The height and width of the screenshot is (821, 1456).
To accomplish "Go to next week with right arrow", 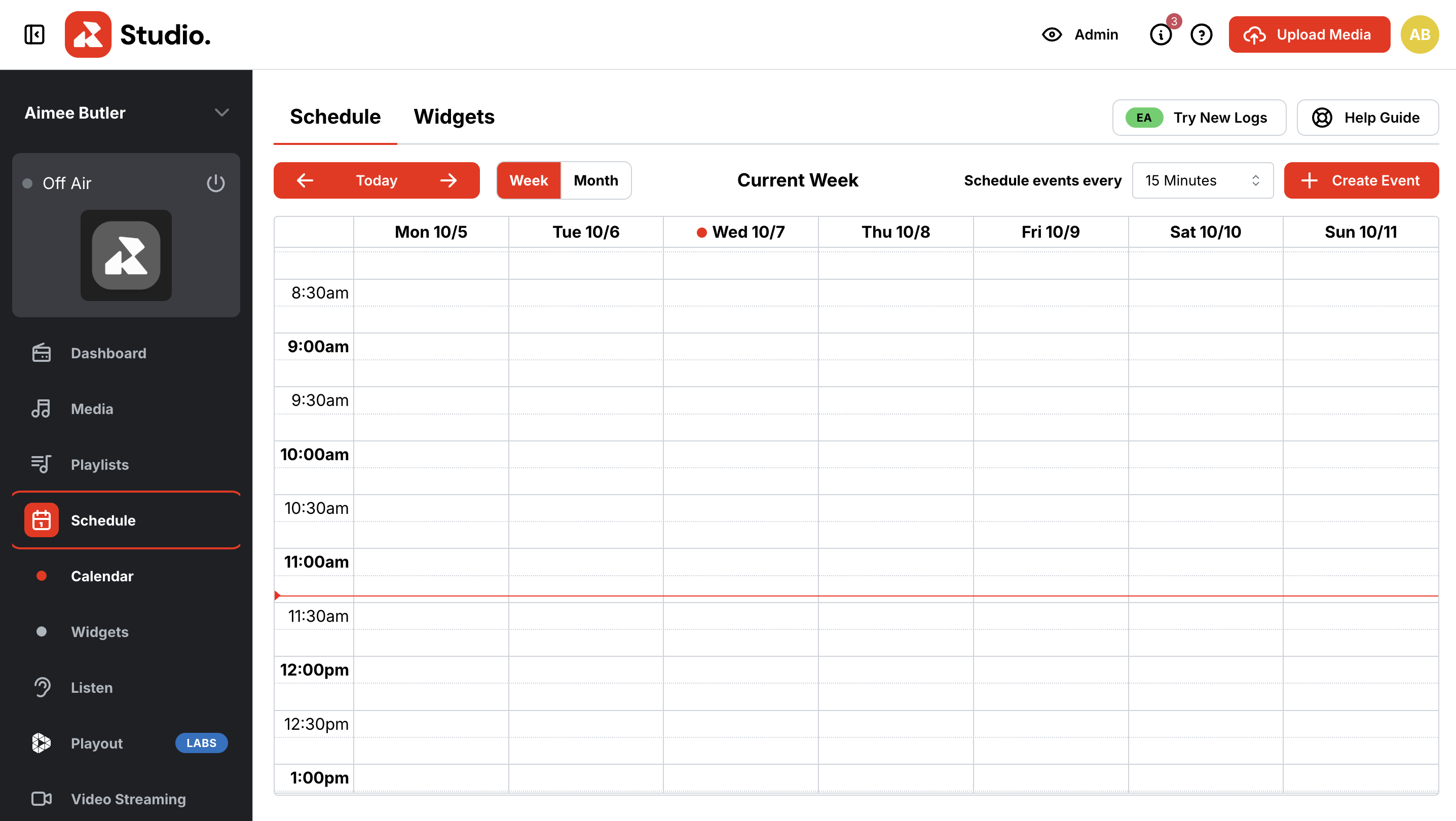I will 449,180.
